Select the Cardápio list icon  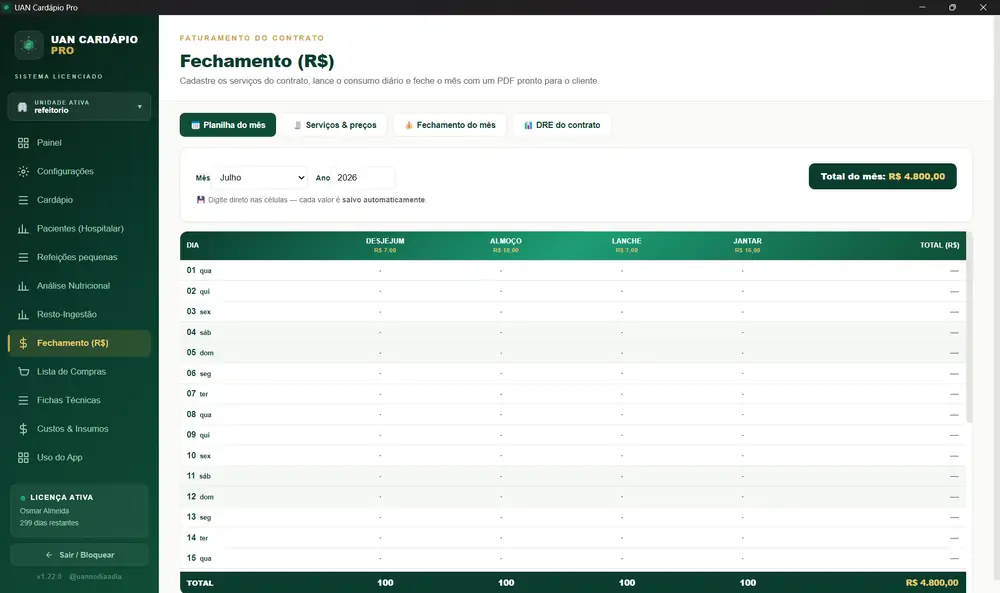point(23,200)
